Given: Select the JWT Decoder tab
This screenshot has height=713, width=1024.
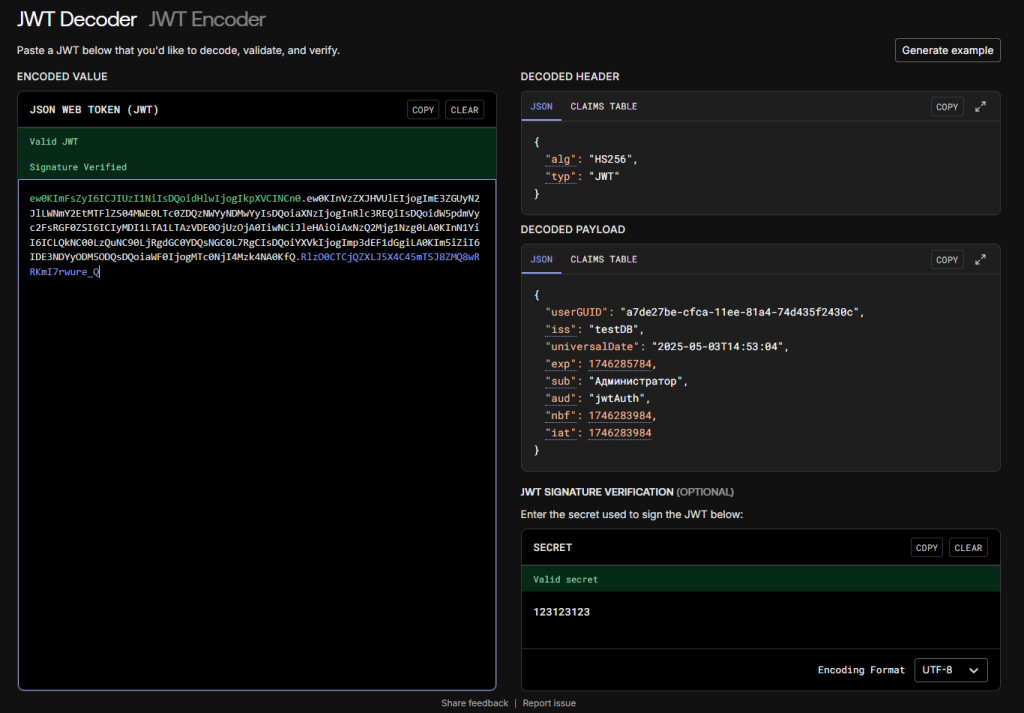Looking at the screenshot, I should (76, 19).
